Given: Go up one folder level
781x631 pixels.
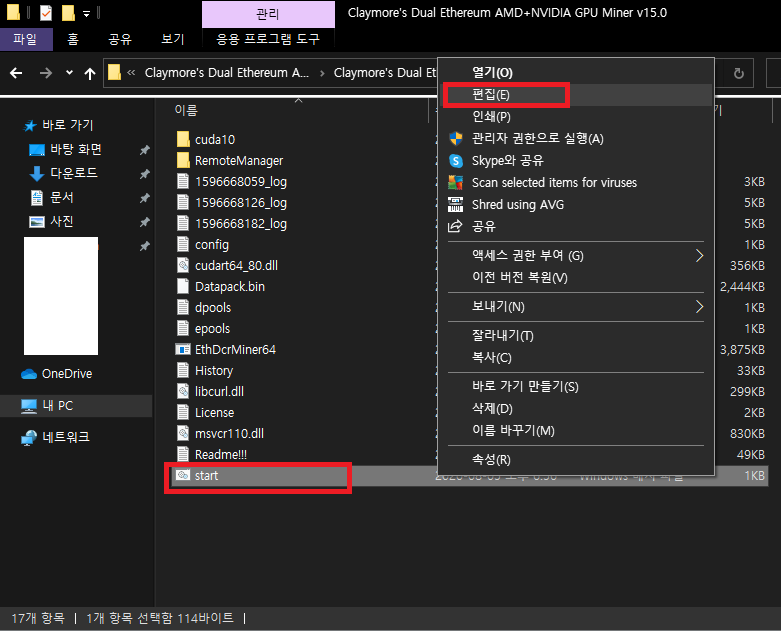Looking at the screenshot, I should [x=90, y=74].
